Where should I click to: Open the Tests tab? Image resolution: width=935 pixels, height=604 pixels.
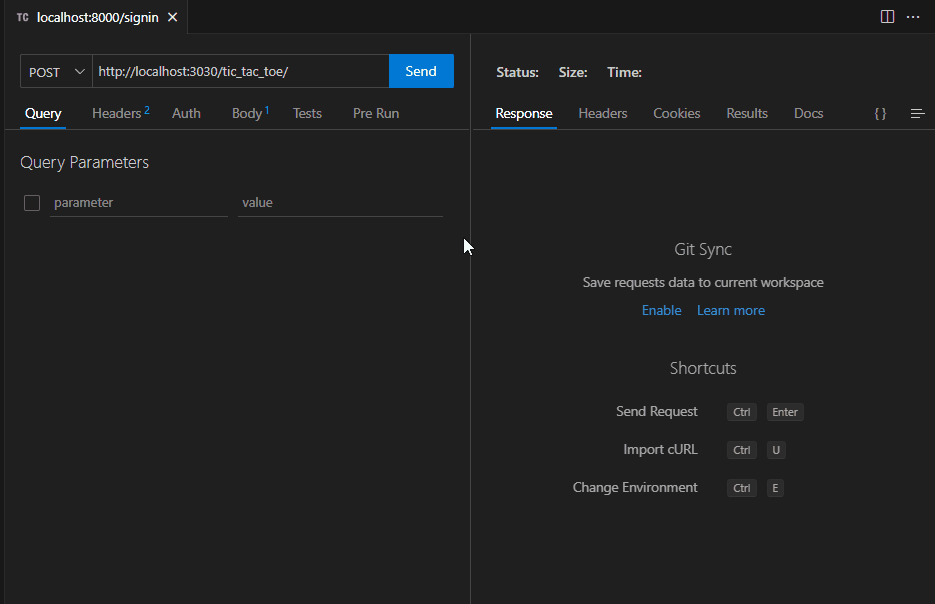tap(307, 113)
